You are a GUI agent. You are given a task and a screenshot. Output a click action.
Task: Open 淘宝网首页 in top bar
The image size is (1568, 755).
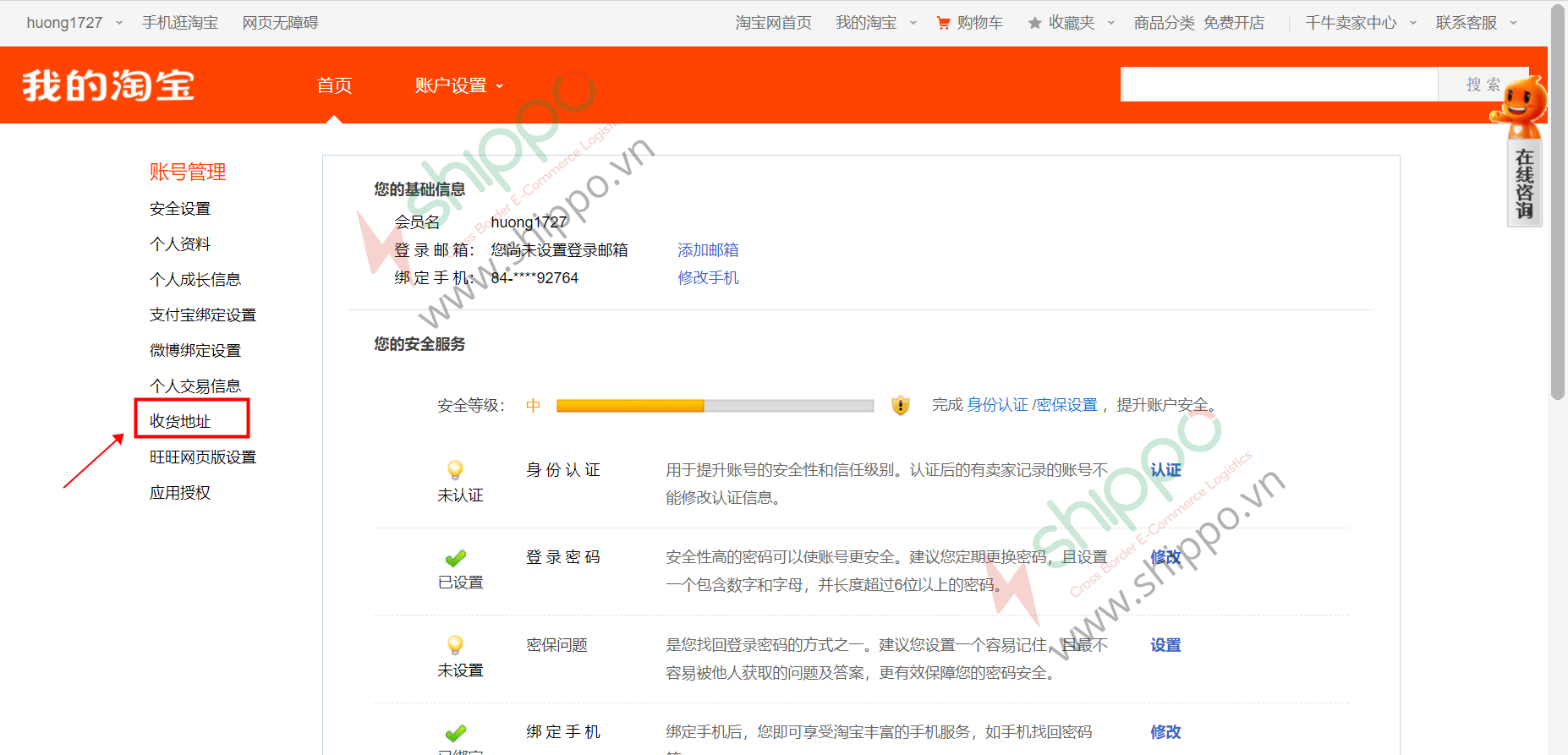tap(773, 23)
